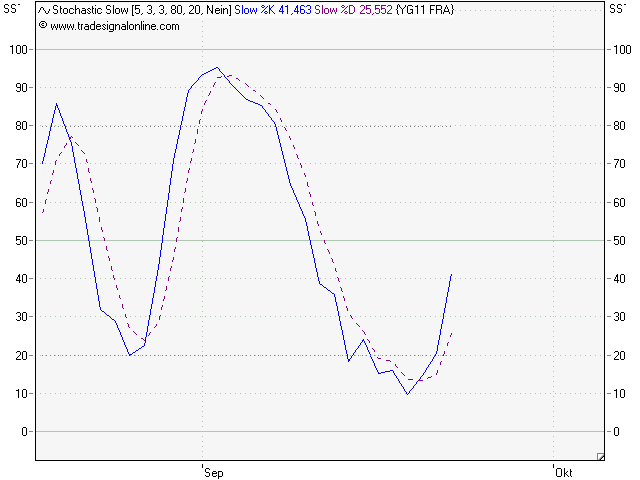Select the Stochastic Slow [5, 3, 3, 80, 20, Nein] title
Viewport: 640px width, 480px height.
[x=142, y=10]
